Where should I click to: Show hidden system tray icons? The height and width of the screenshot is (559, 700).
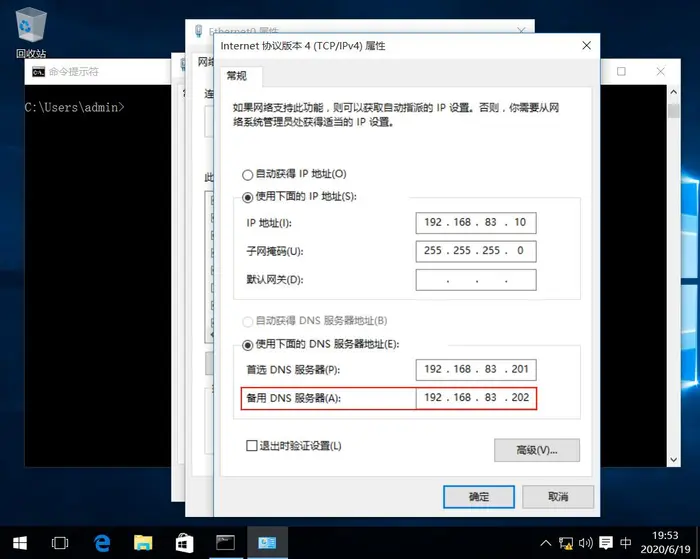[x=546, y=543]
